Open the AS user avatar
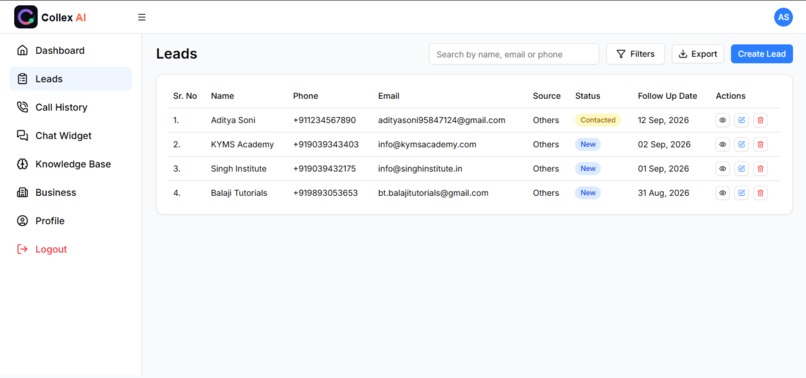The height and width of the screenshot is (378, 806). coord(783,17)
